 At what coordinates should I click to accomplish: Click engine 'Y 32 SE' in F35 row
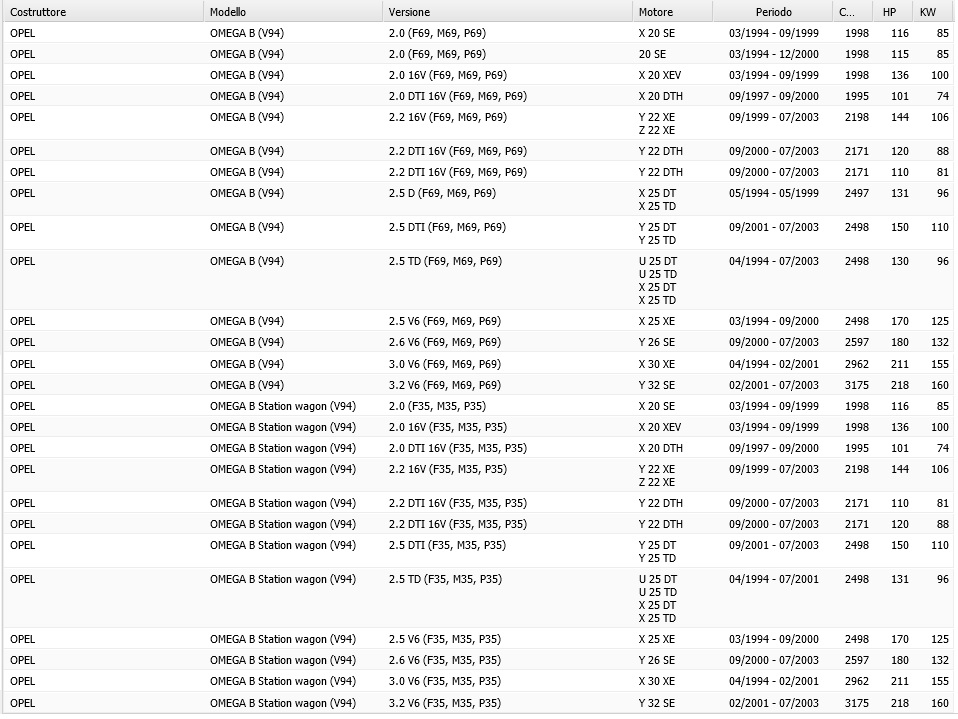tap(657, 703)
